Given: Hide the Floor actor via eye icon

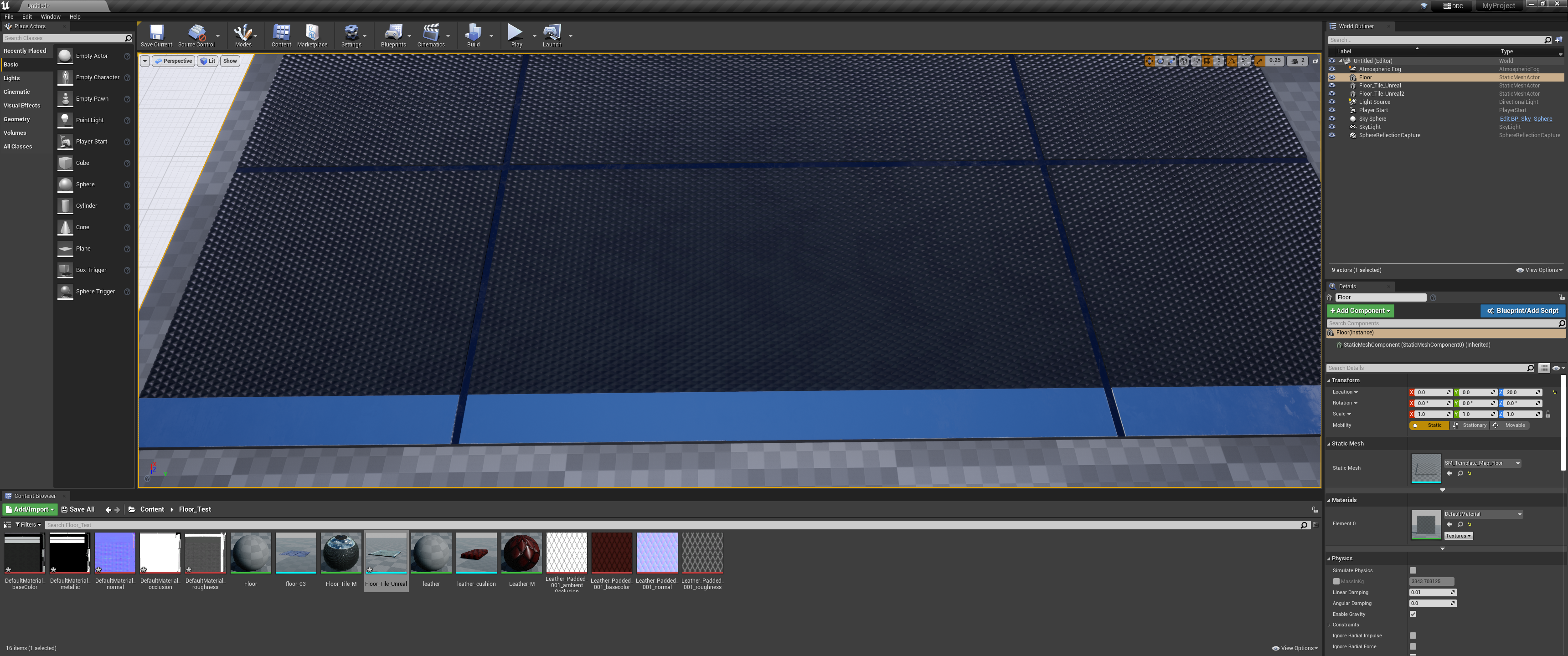Looking at the screenshot, I should coord(1332,77).
